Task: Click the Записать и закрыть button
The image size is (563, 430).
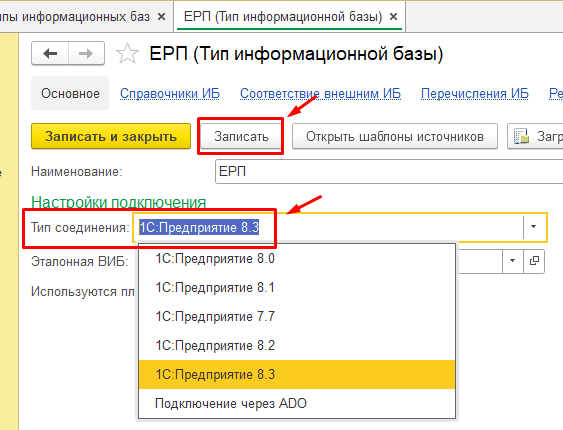Action: click(111, 136)
